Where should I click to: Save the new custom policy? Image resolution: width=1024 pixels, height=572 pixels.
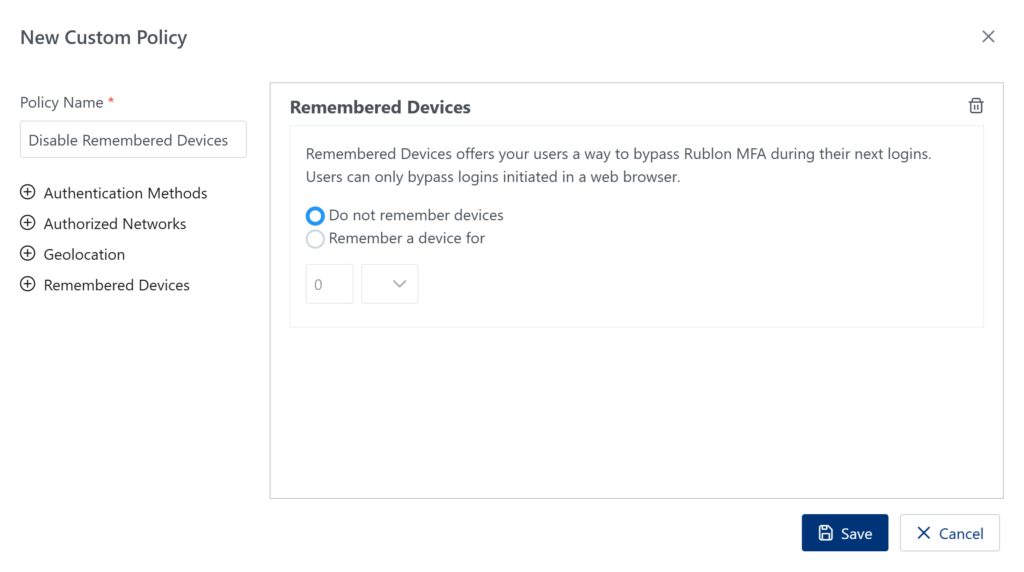pos(845,533)
